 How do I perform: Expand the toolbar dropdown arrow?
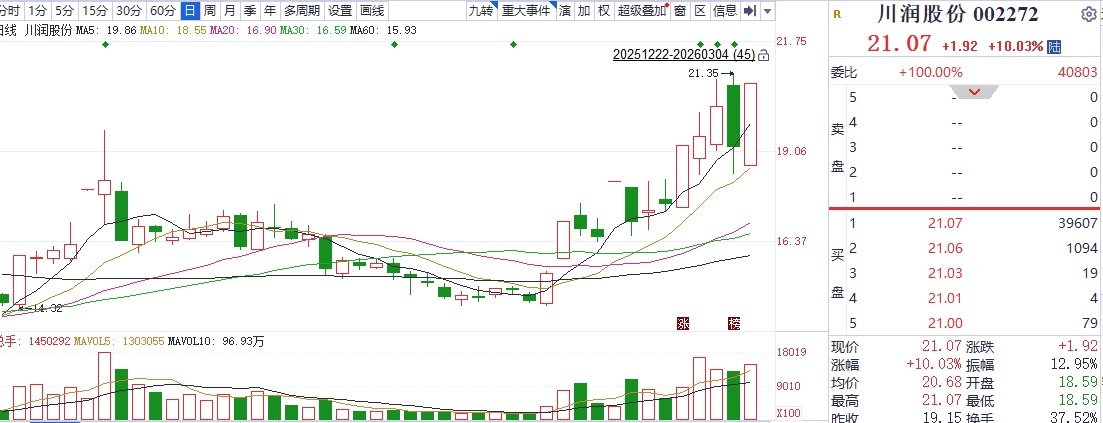tap(767, 11)
